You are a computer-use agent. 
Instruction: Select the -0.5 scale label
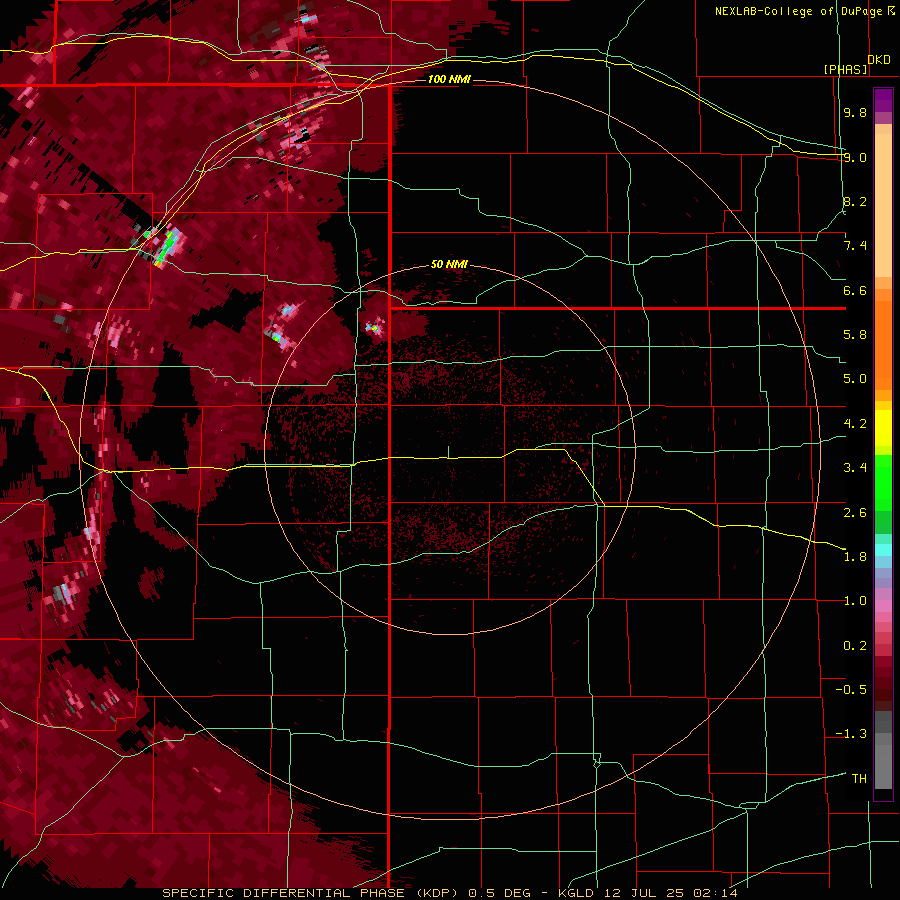[851, 689]
